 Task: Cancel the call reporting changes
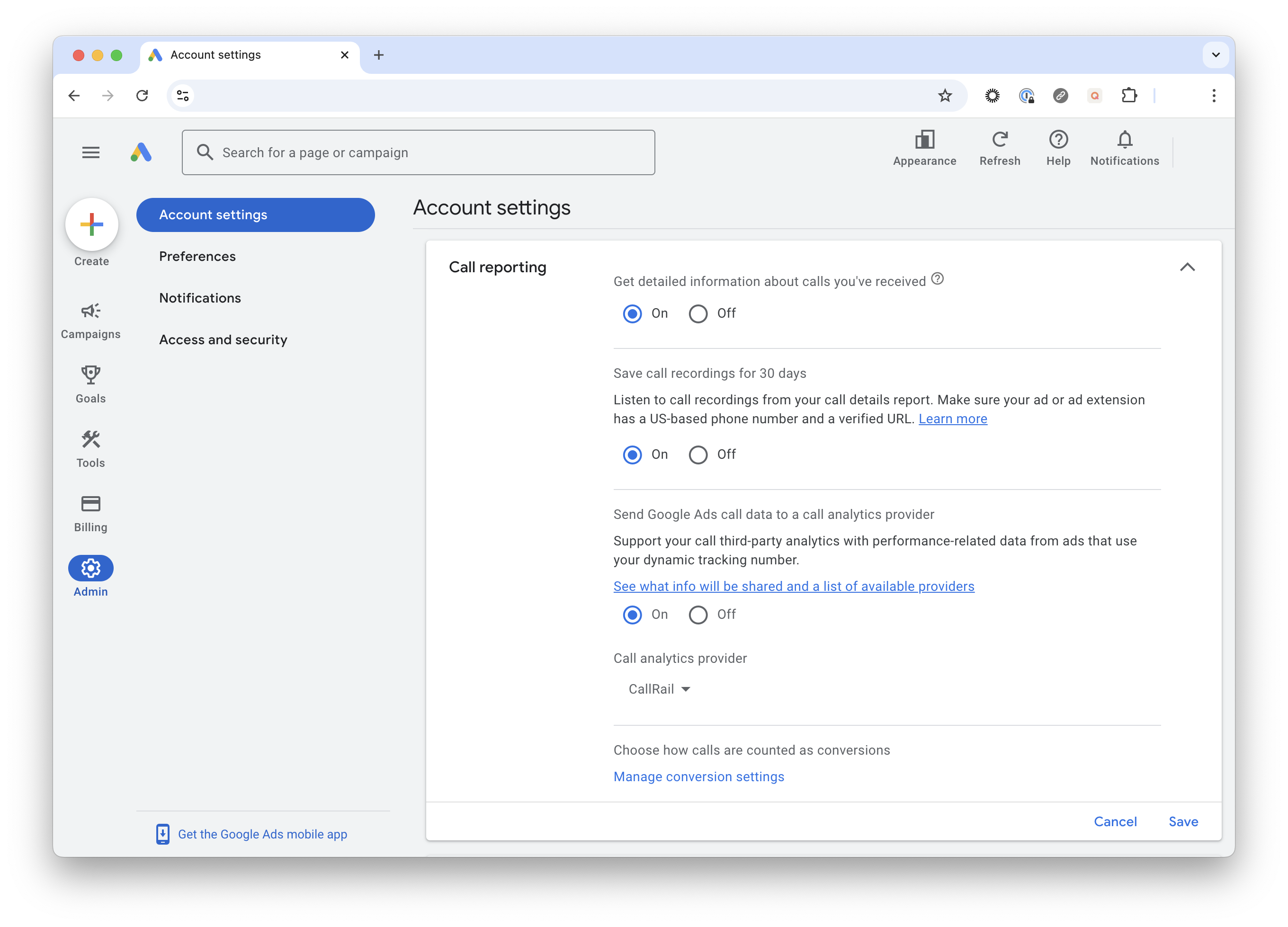(x=1115, y=821)
